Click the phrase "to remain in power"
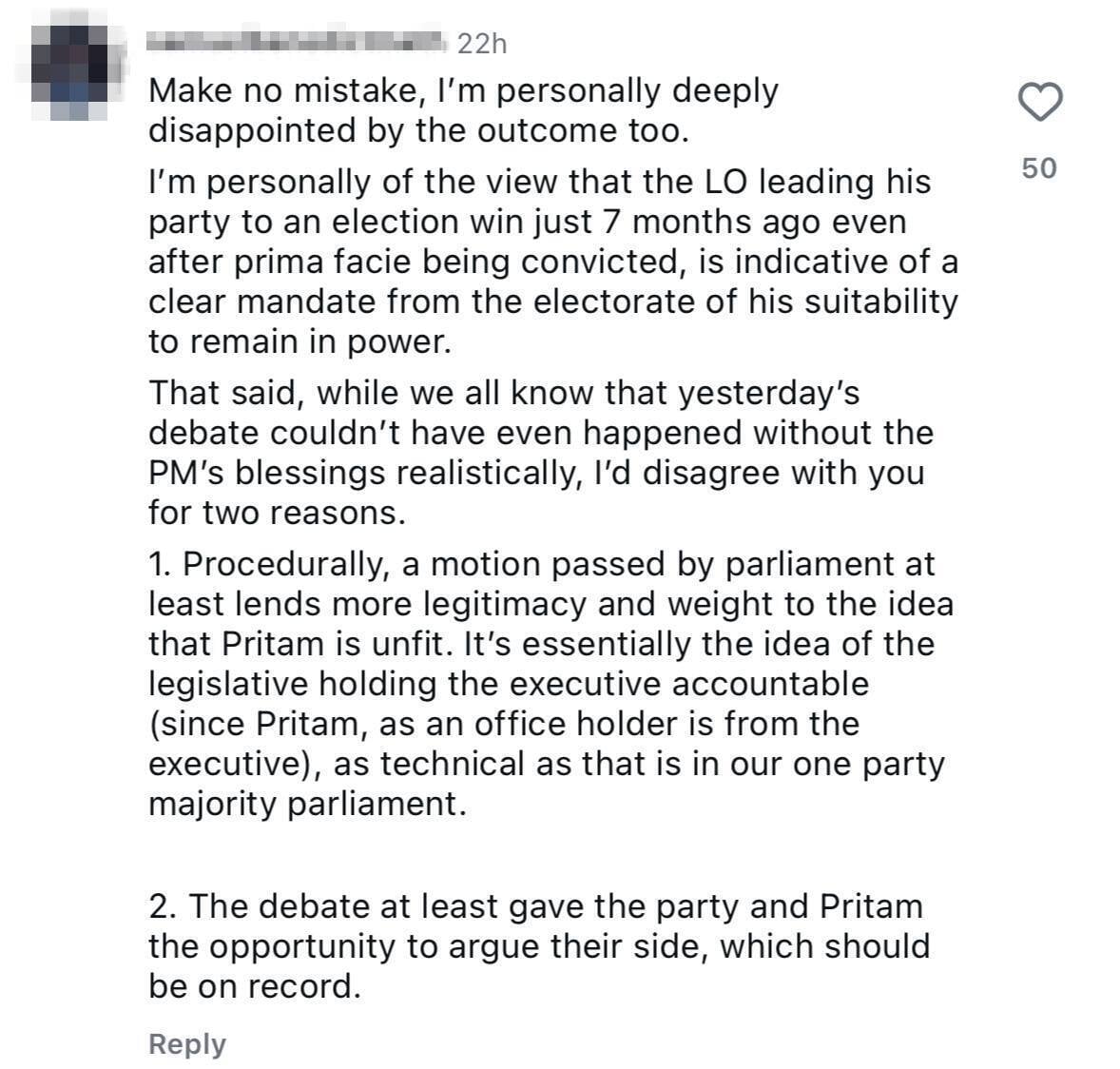 (x=299, y=341)
